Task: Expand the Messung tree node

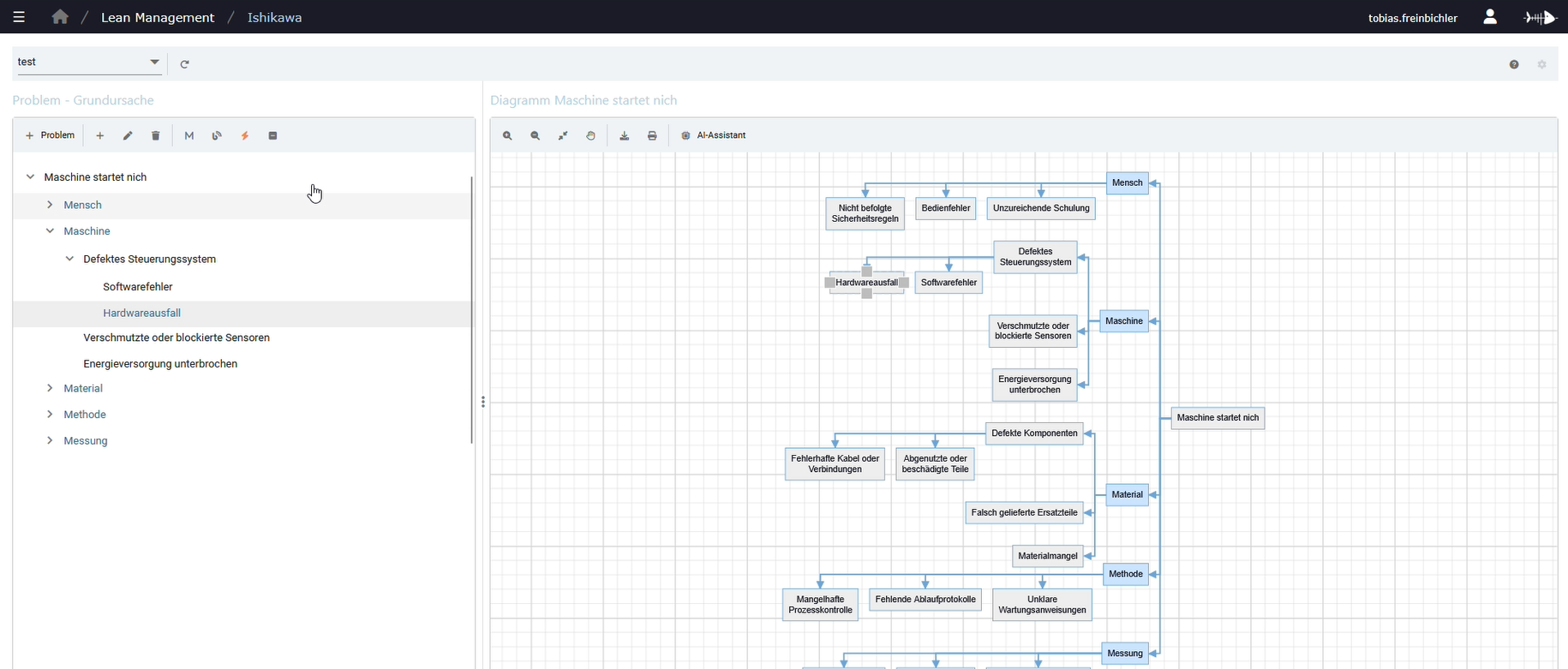Action: (50, 440)
